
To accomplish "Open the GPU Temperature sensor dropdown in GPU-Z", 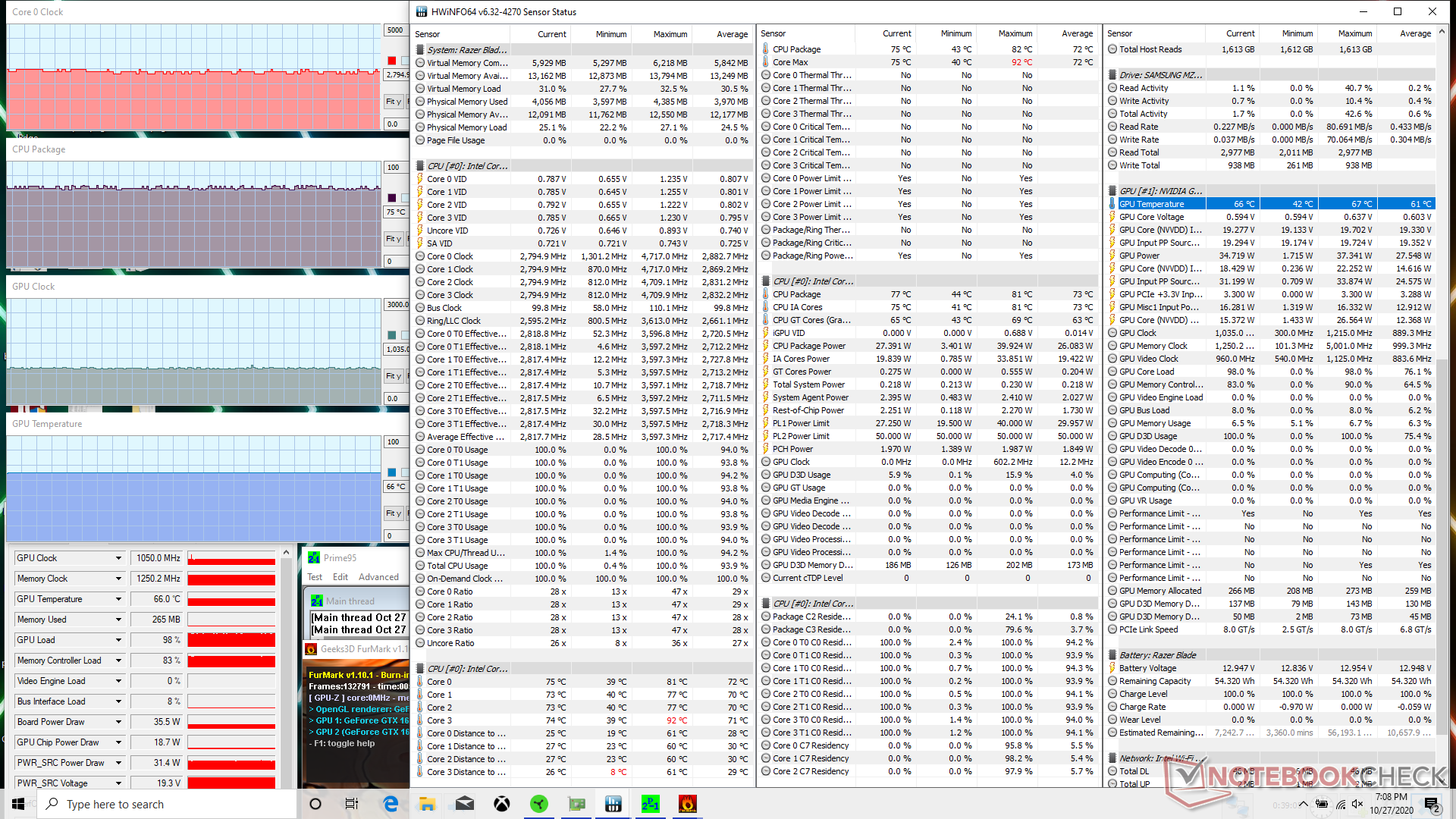I will pos(118,599).
